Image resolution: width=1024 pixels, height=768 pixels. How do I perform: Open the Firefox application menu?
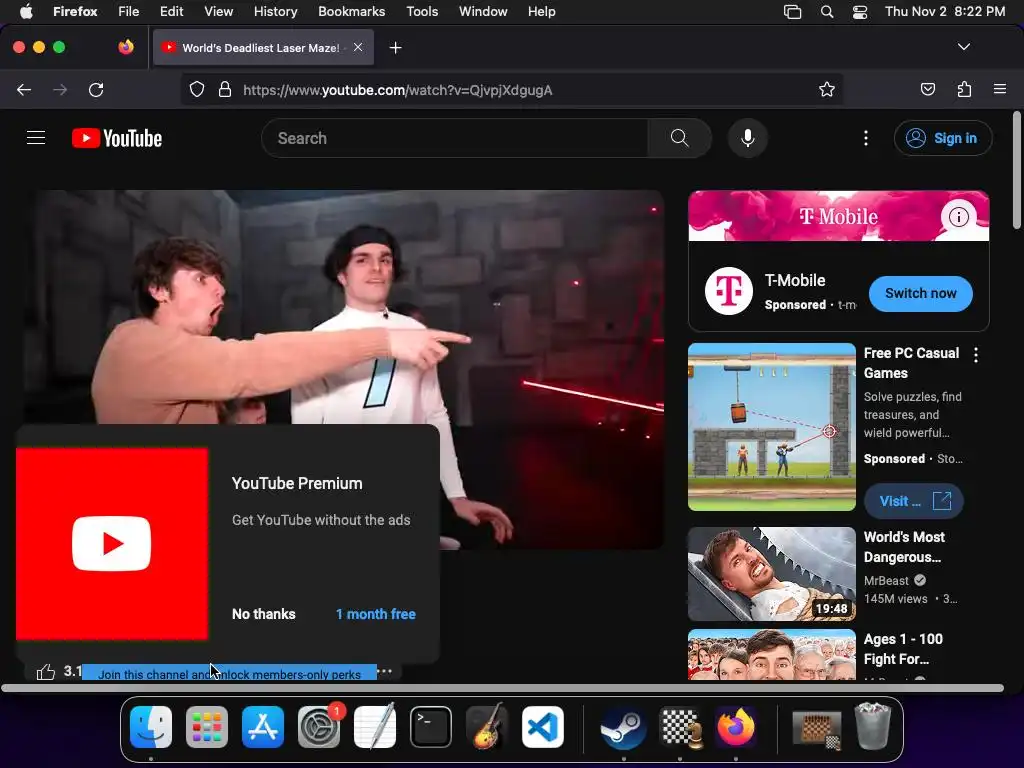tap(1000, 89)
